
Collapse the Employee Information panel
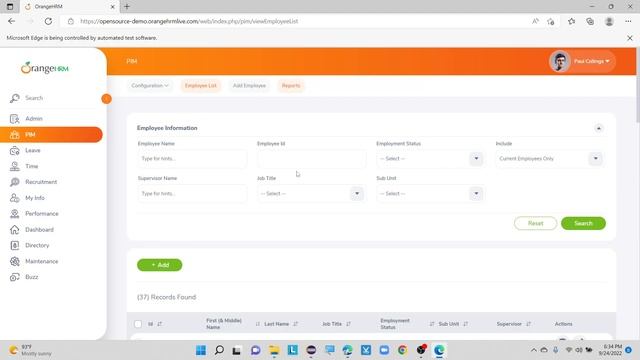pos(599,129)
